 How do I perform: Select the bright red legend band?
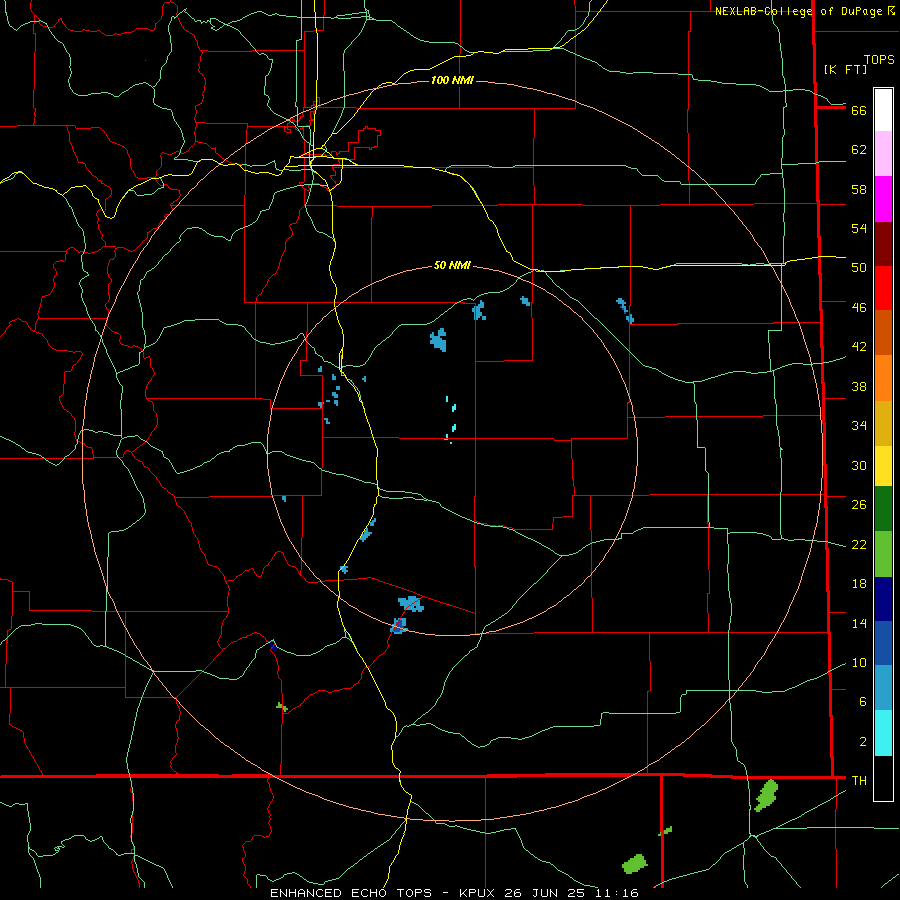coord(883,288)
